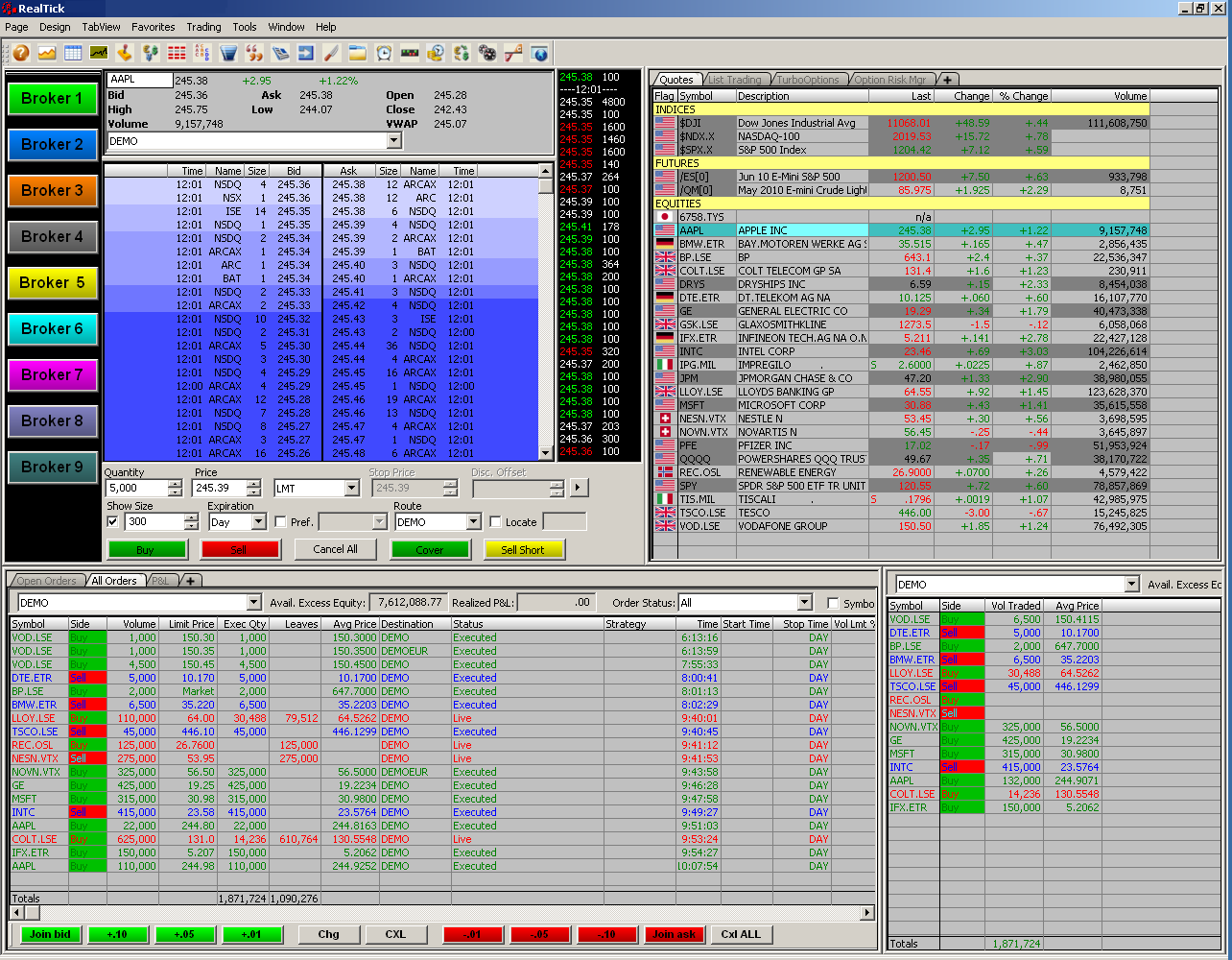This screenshot has height=960, width=1232.
Task: Click the Swiss flag beside NESN.VTX
Action: click(x=664, y=419)
